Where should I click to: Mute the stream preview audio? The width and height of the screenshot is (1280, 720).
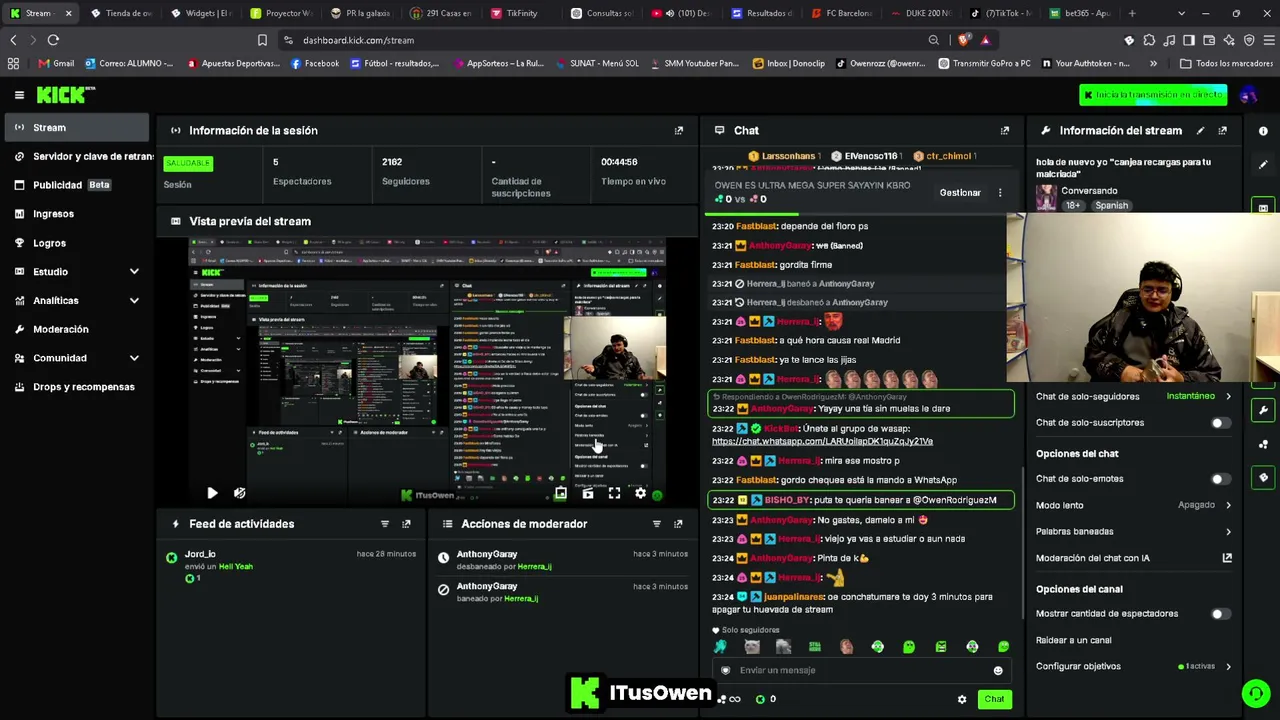click(x=239, y=493)
